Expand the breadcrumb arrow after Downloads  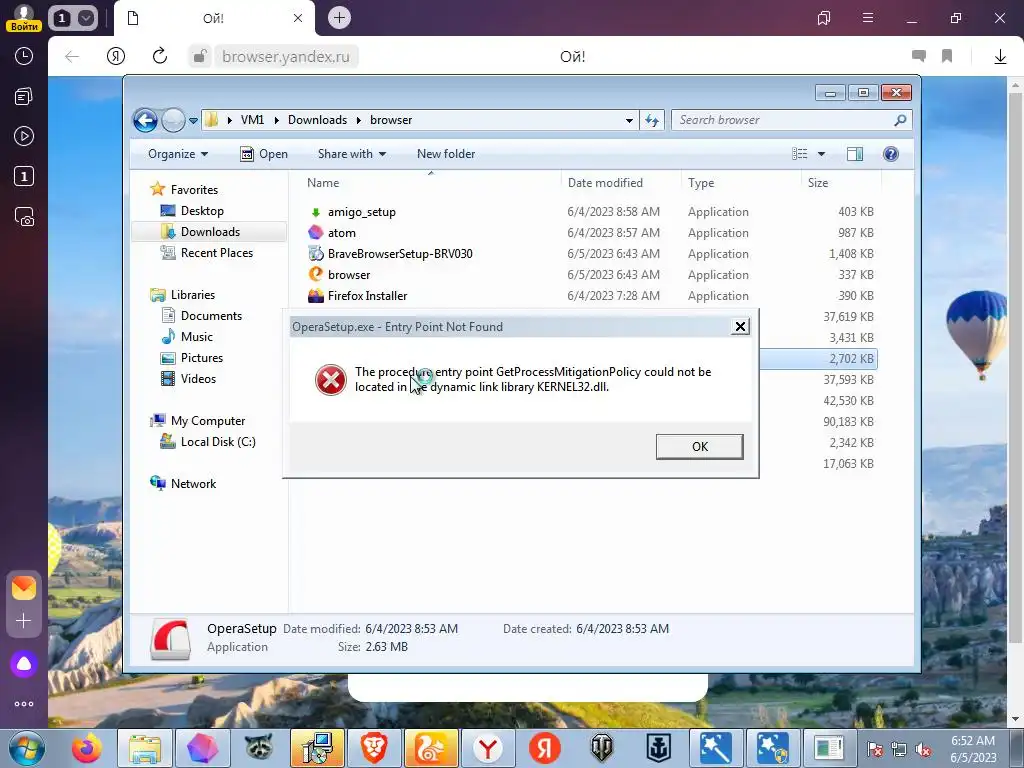point(359,120)
